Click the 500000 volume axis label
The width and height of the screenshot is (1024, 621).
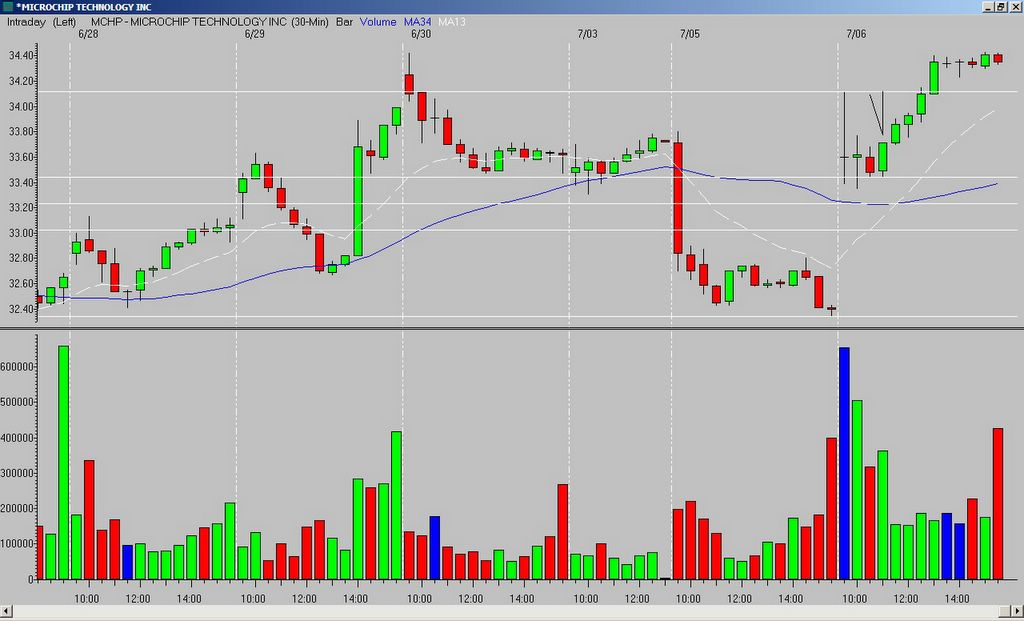click(x=18, y=402)
